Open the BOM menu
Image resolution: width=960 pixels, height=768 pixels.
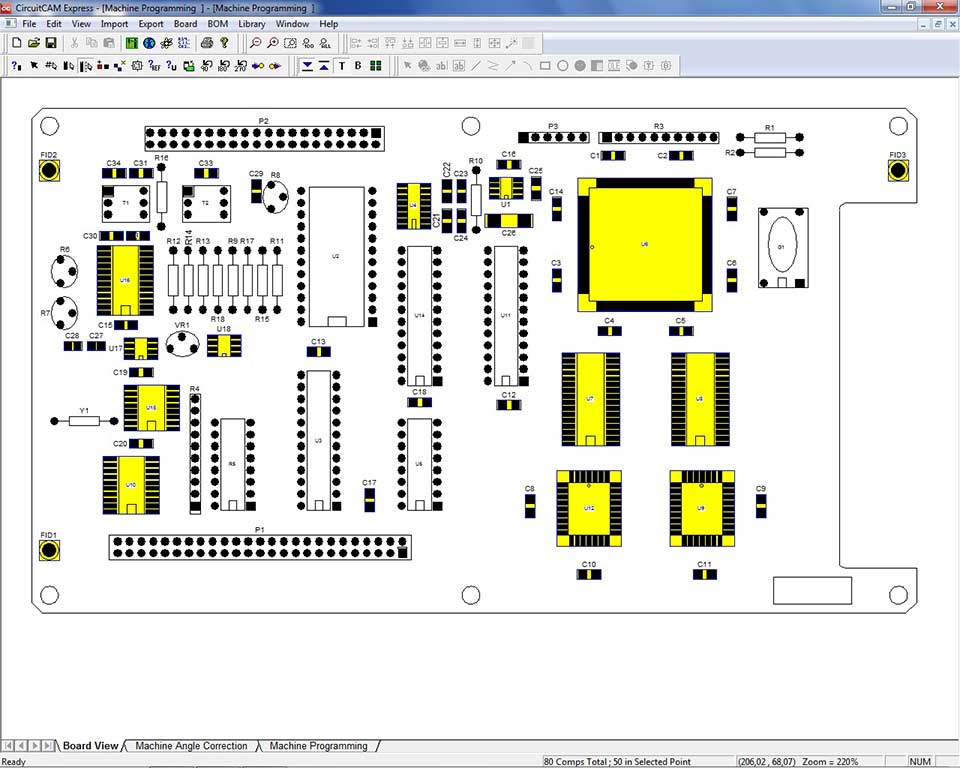click(x=218, y=23)
